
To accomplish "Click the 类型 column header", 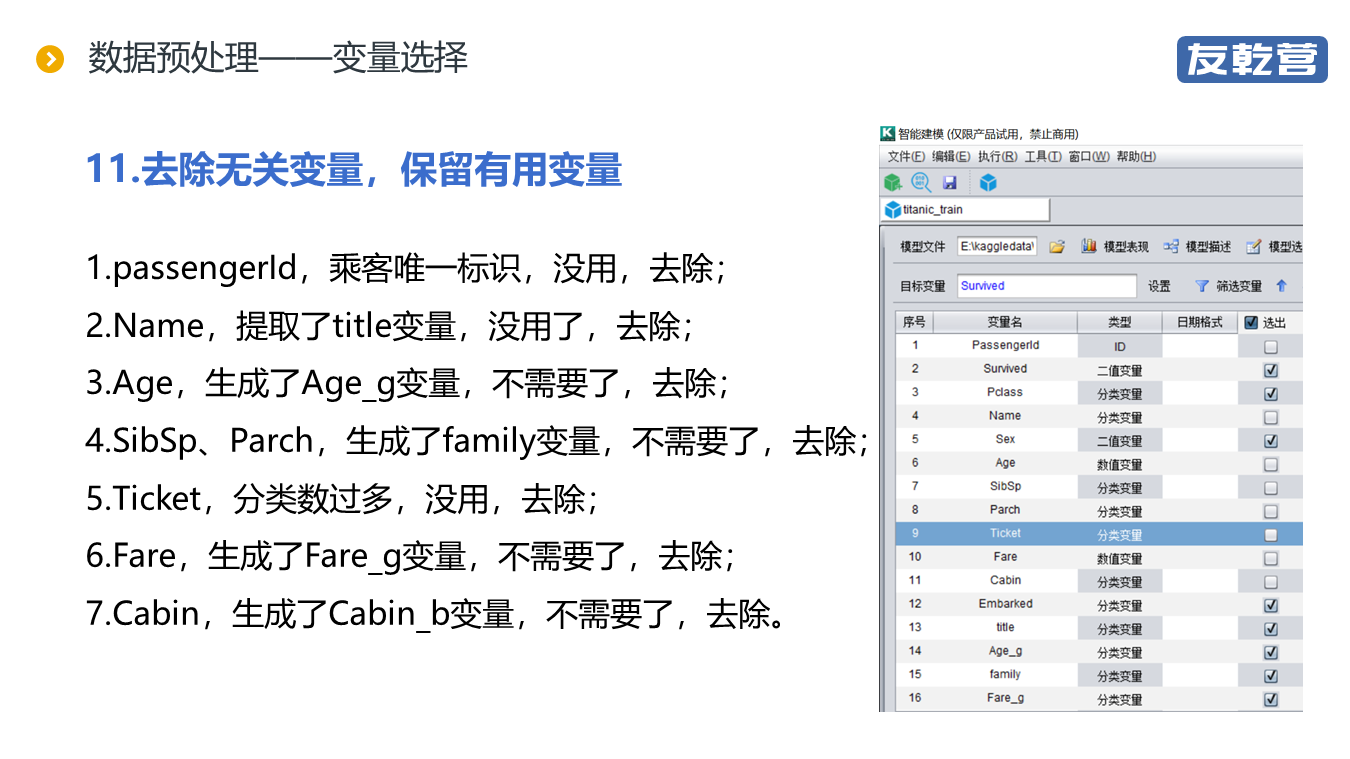I will pyautogui.click(x=1120, y=322).
